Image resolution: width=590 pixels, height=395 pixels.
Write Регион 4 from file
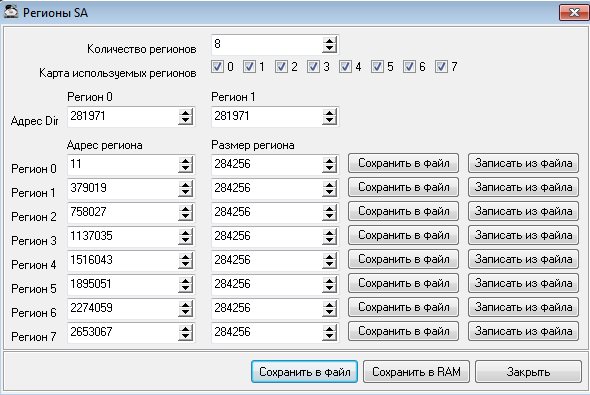click(x=523, y=259)
